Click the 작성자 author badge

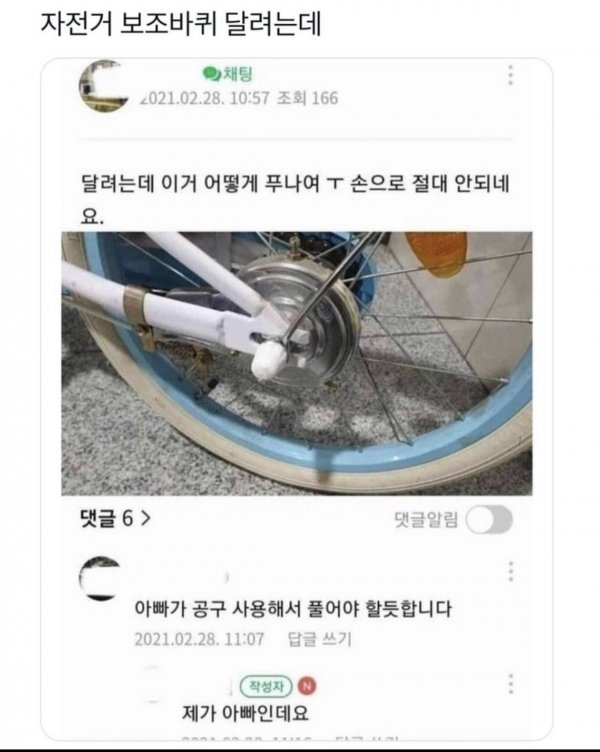coord(266,686)
